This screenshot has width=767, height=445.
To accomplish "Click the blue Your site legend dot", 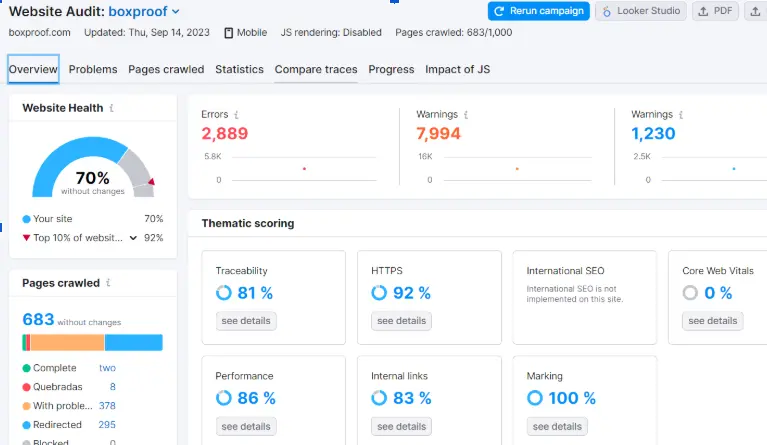I will click(x=26, y=219).
